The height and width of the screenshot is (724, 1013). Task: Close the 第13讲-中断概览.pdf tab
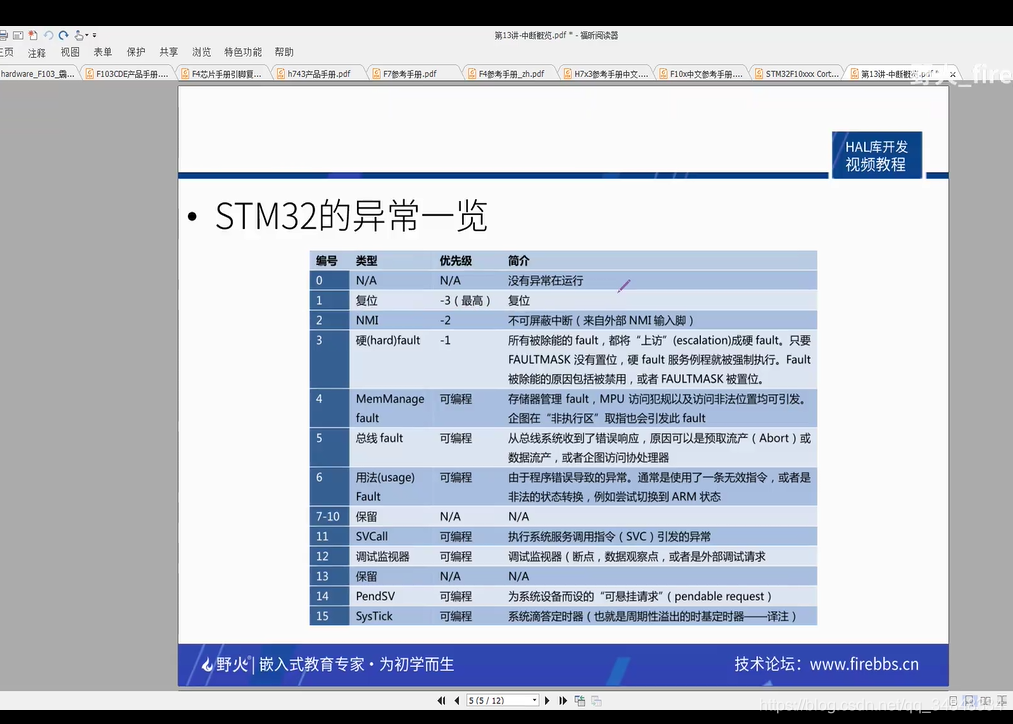click(952, 74)
